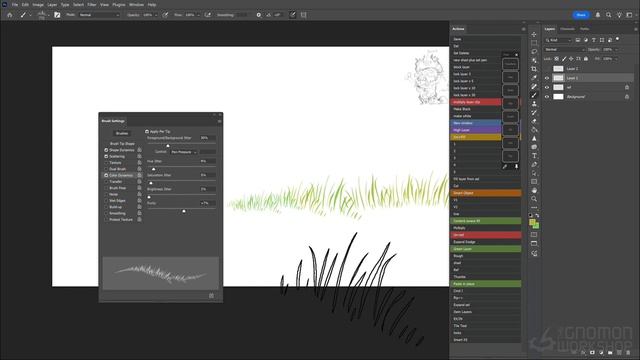Click the Purity slider handle

184,211
